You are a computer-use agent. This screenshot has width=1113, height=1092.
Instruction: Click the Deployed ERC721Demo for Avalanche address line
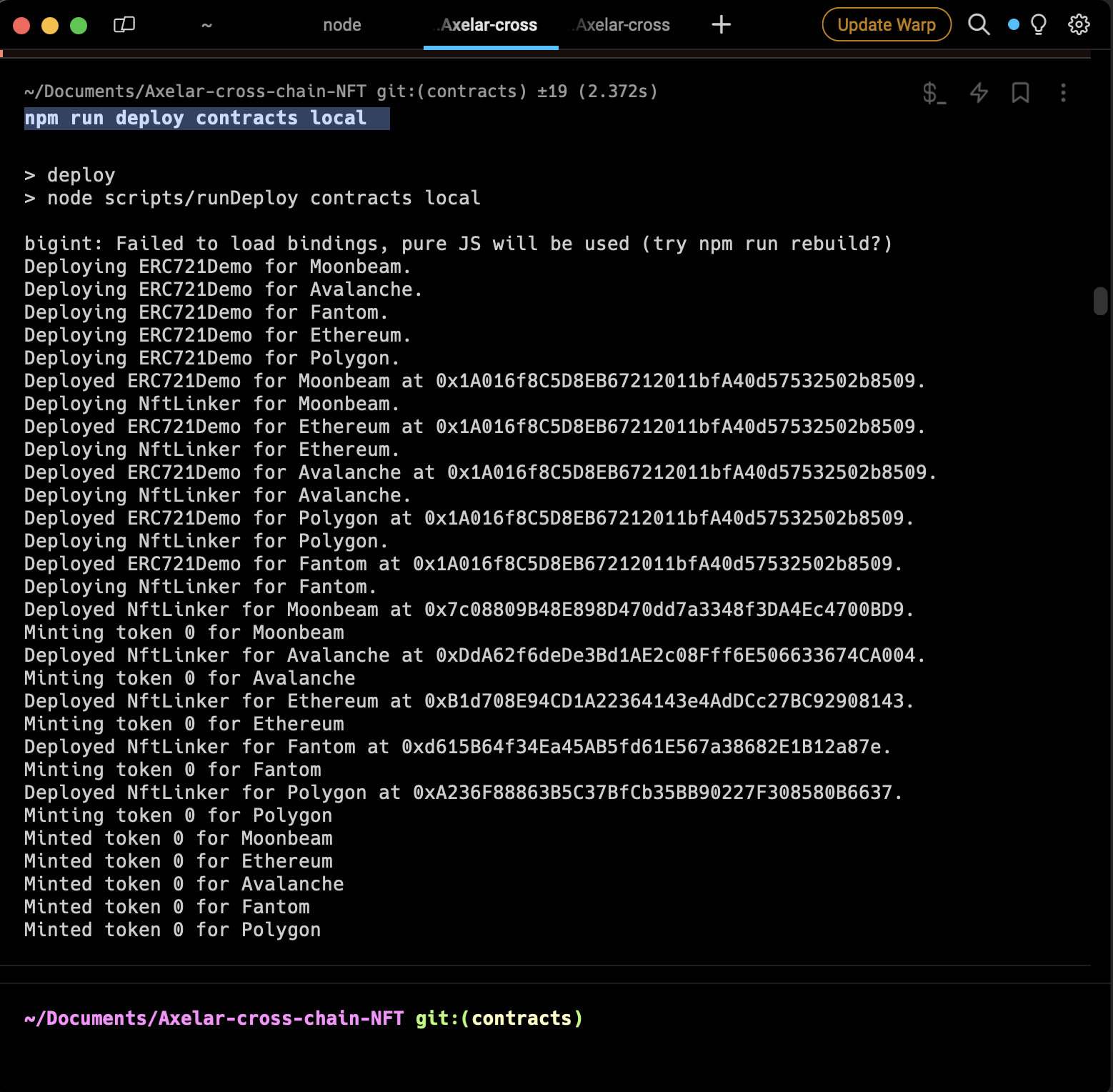pos(481,472)
